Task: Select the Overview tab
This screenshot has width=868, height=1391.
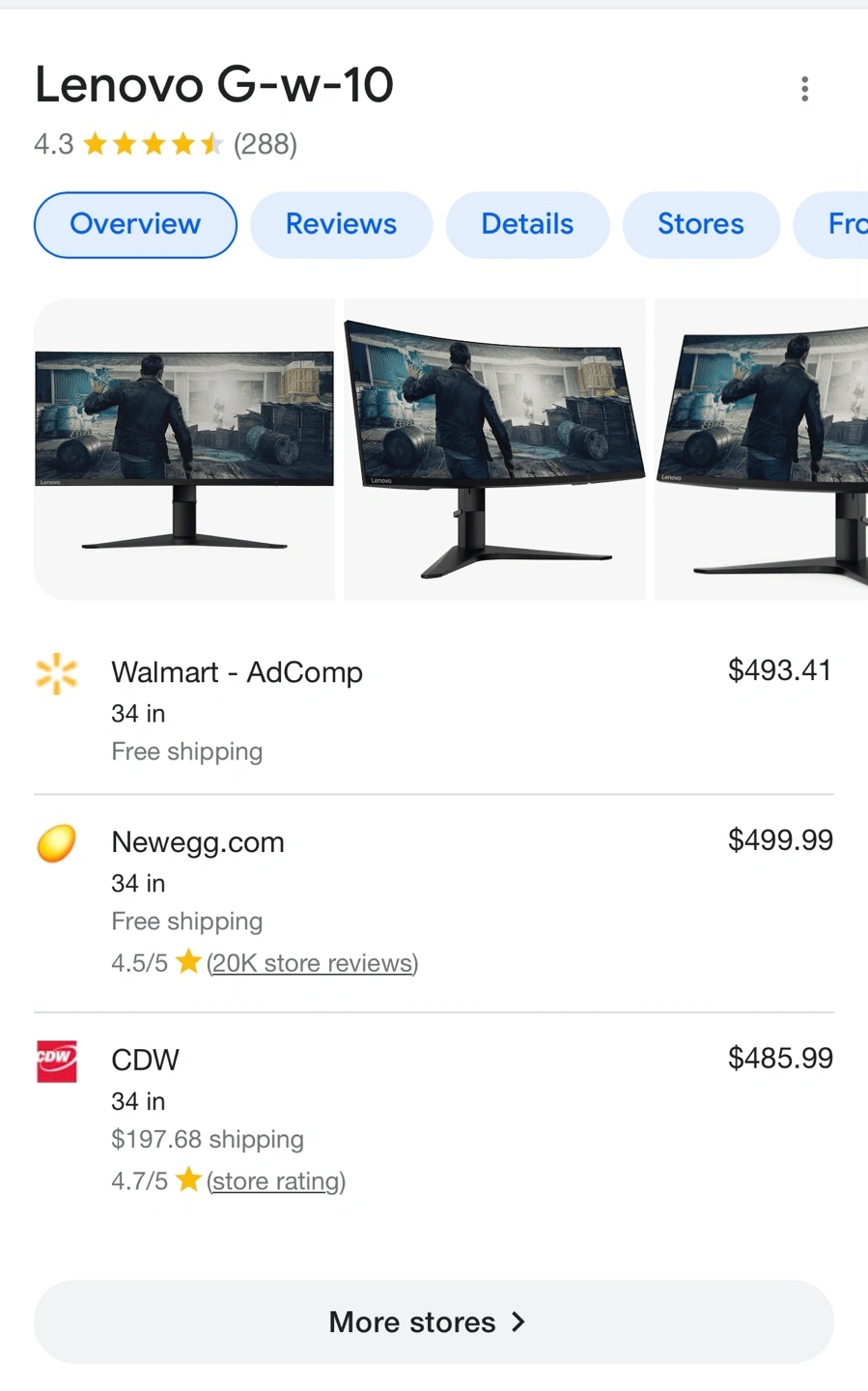Action: point(135,224)
